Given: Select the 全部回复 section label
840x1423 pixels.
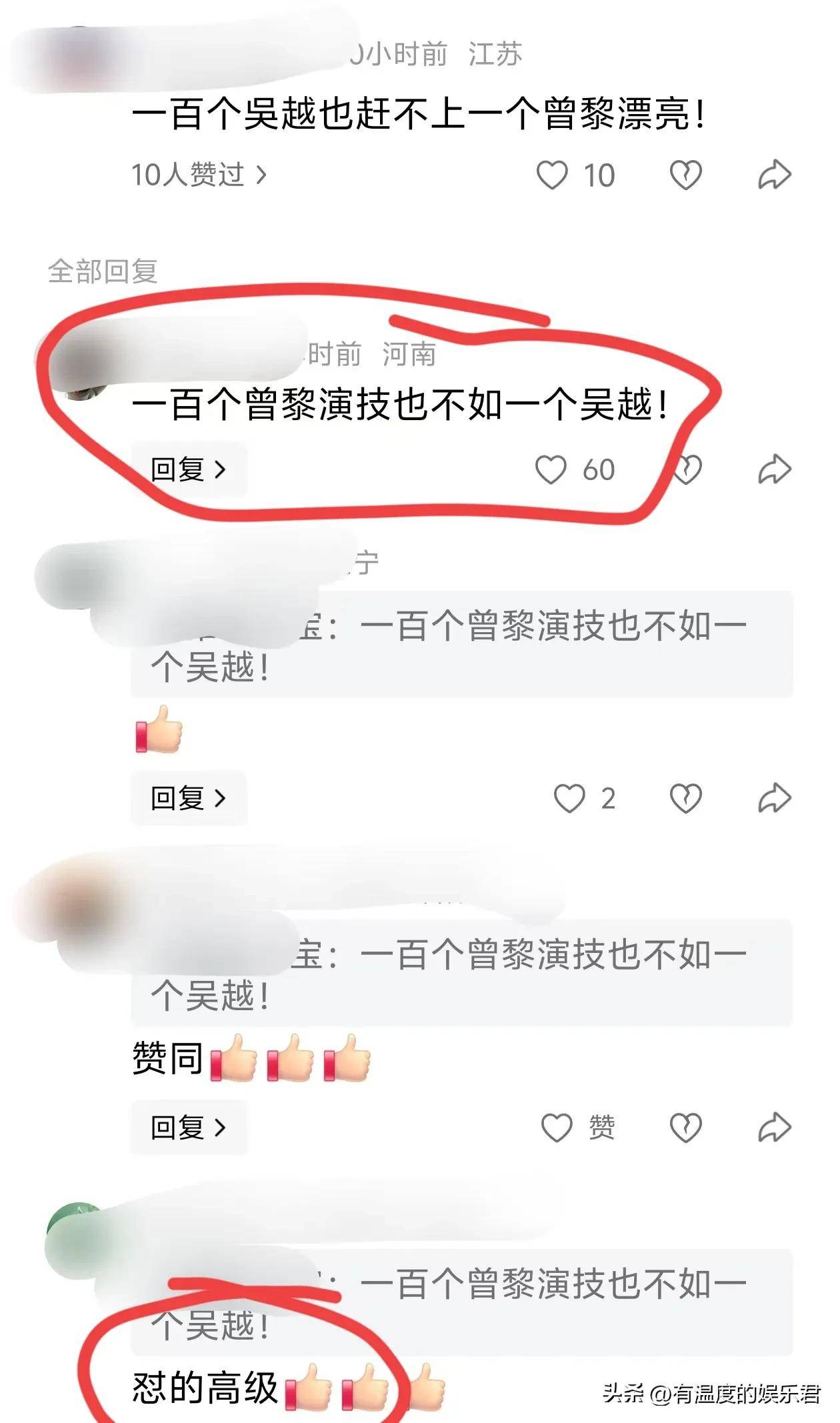Looking at the screenshot, I should (103, 271).
